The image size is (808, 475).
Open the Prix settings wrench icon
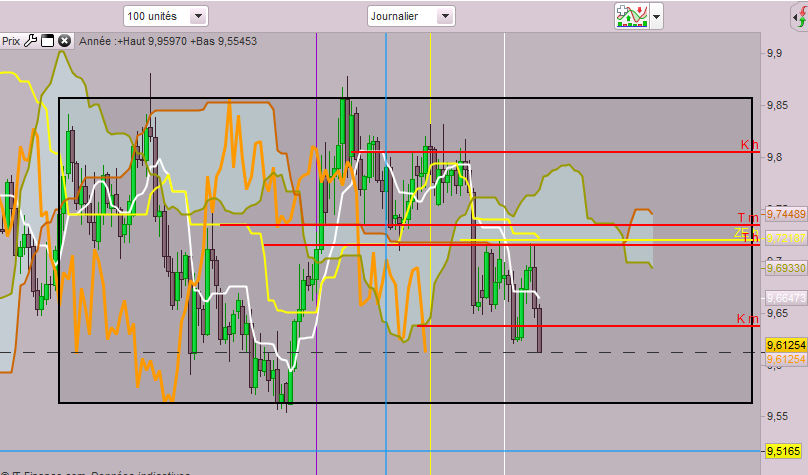30,41
